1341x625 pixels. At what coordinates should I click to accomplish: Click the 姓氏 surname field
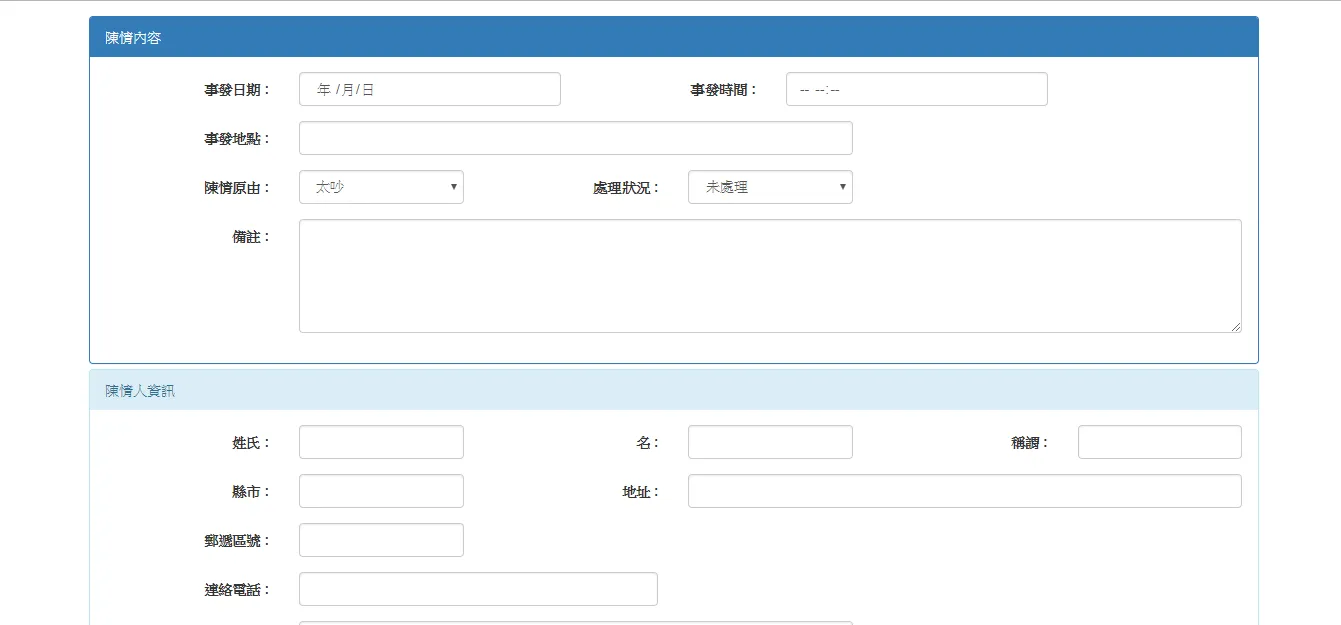click(381, 441)
